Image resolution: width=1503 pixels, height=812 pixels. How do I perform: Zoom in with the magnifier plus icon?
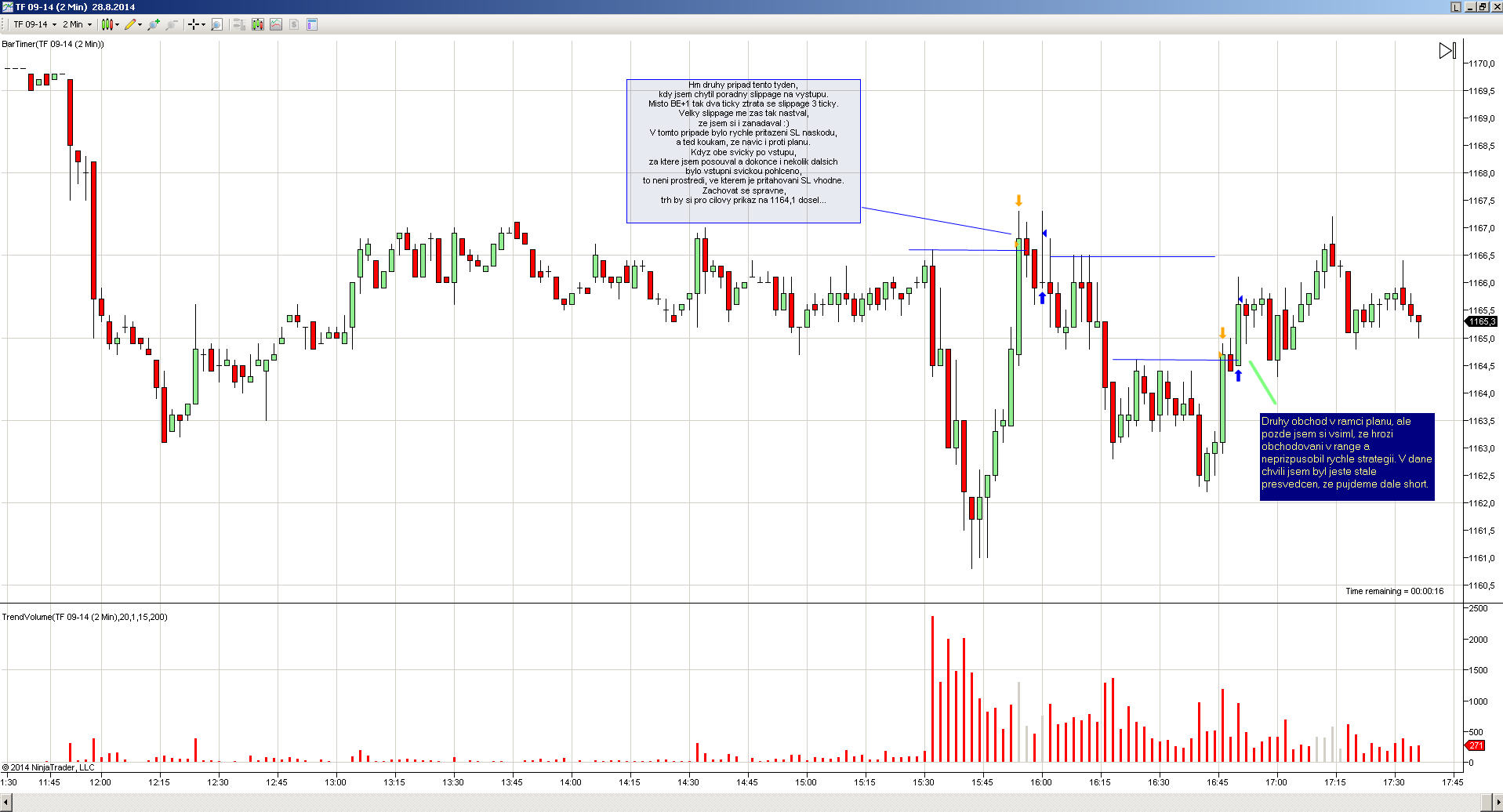154,24
